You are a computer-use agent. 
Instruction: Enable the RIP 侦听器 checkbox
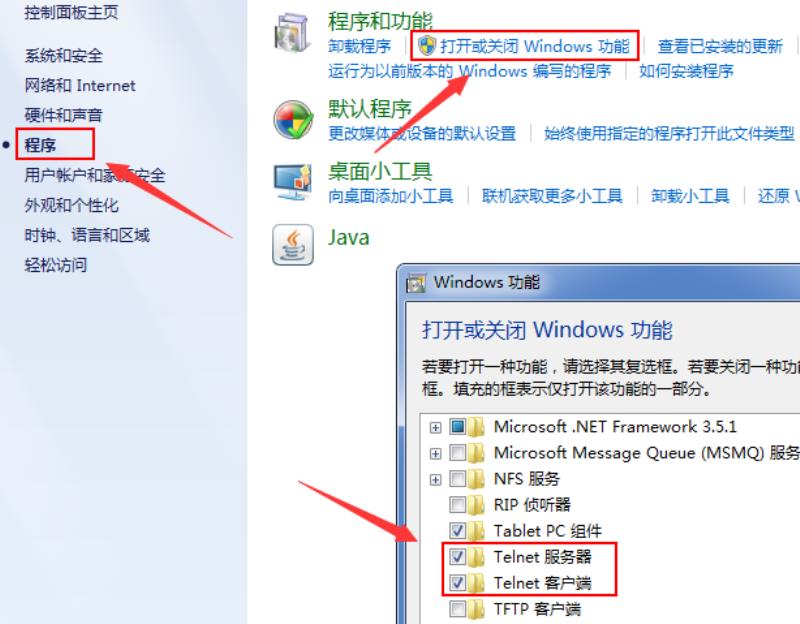coord(458,505)
